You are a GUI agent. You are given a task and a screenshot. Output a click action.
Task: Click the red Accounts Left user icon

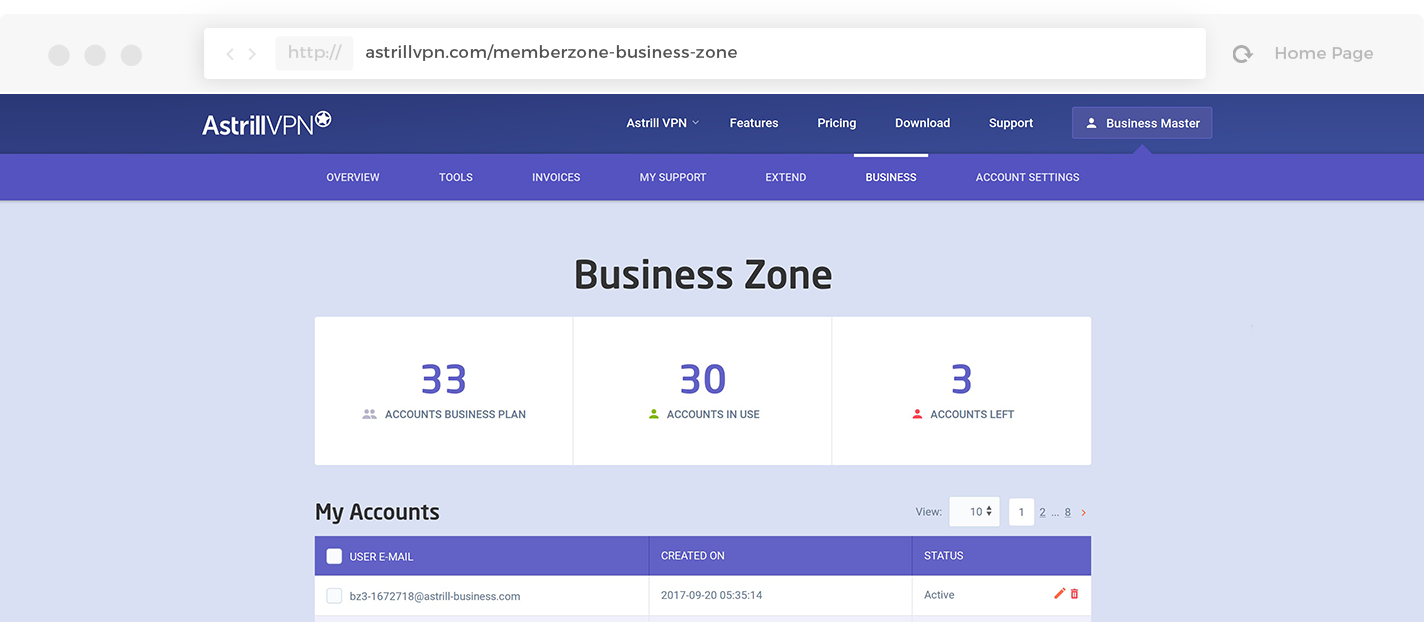pos(916,412)
